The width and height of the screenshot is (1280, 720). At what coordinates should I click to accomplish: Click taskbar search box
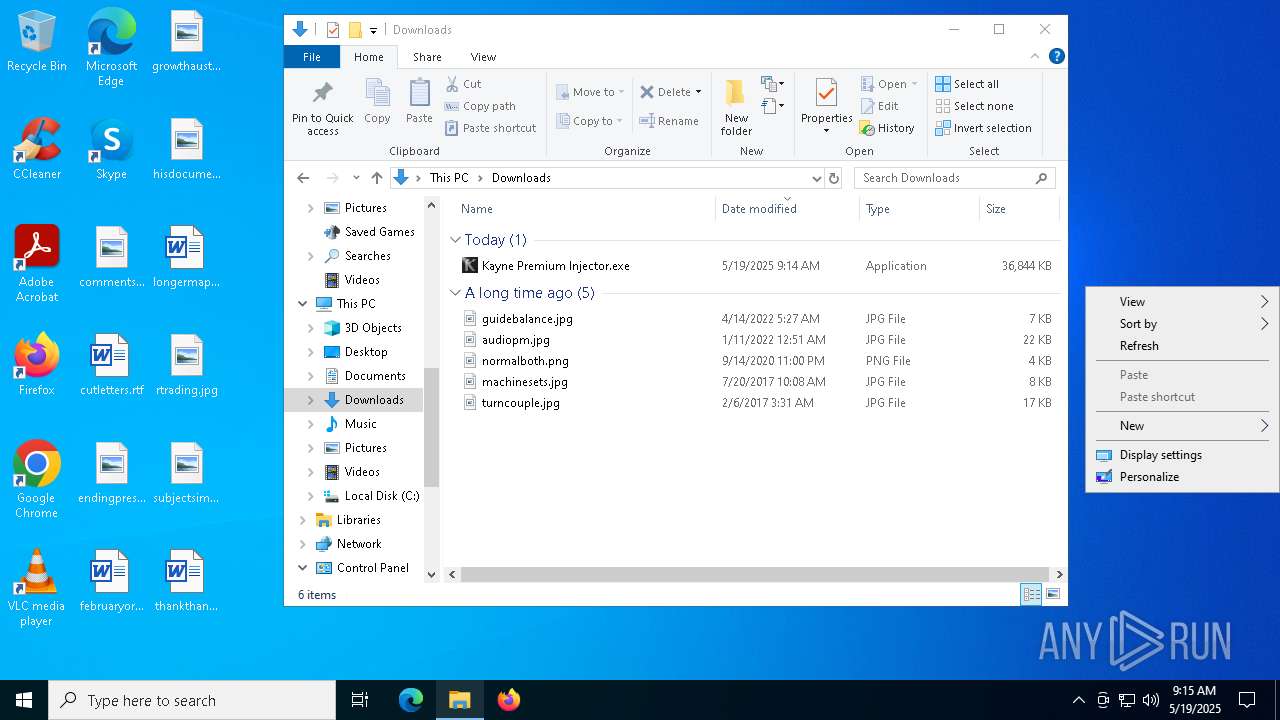pos(192,700)
